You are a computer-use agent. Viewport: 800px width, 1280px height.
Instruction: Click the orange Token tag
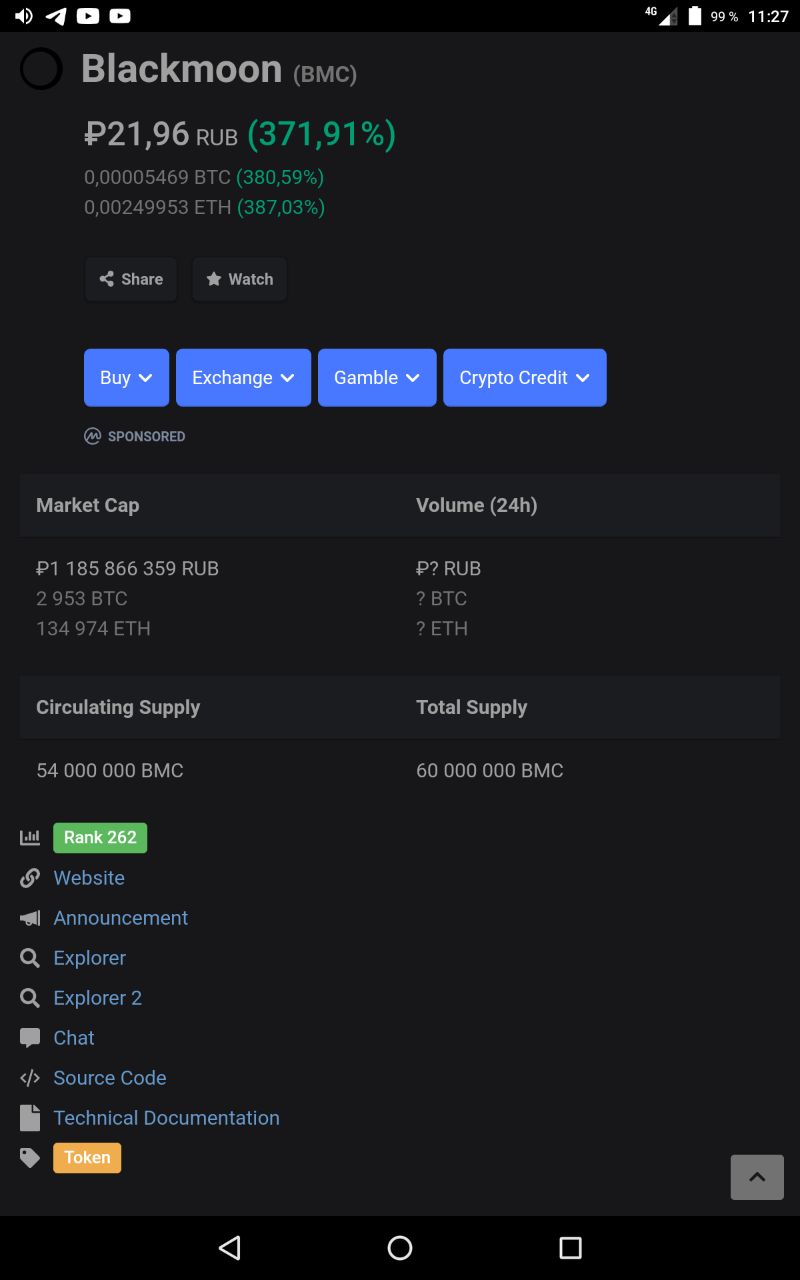pos(87,1158)
